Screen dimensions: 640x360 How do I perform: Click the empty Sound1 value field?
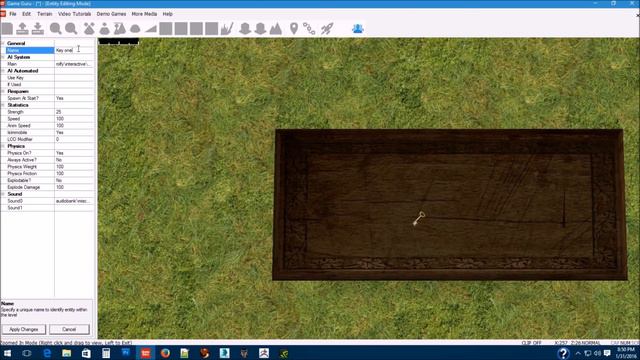(x=74, y=208)
